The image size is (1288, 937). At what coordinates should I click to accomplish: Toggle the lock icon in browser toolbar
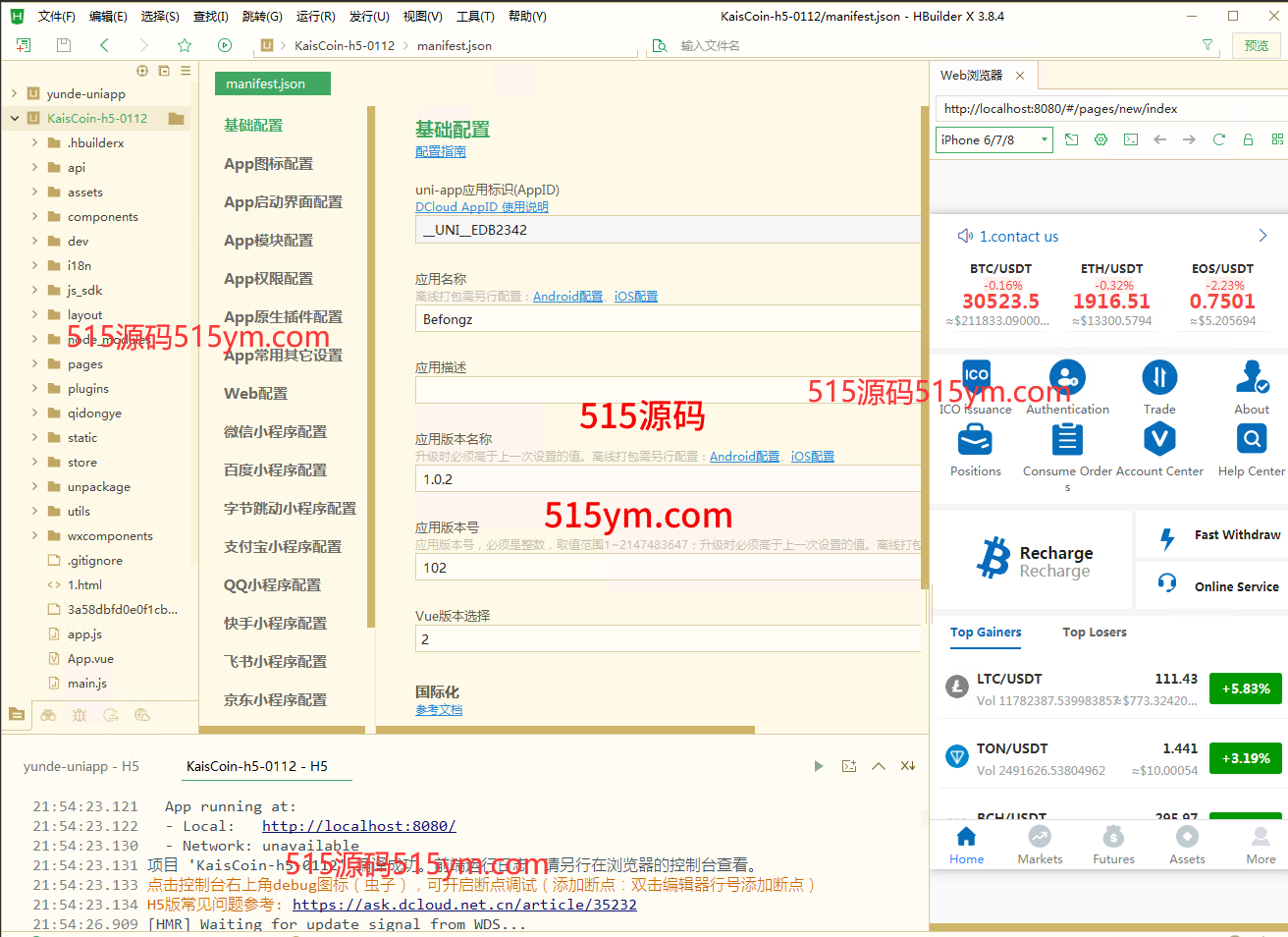tap(1248, 139)
